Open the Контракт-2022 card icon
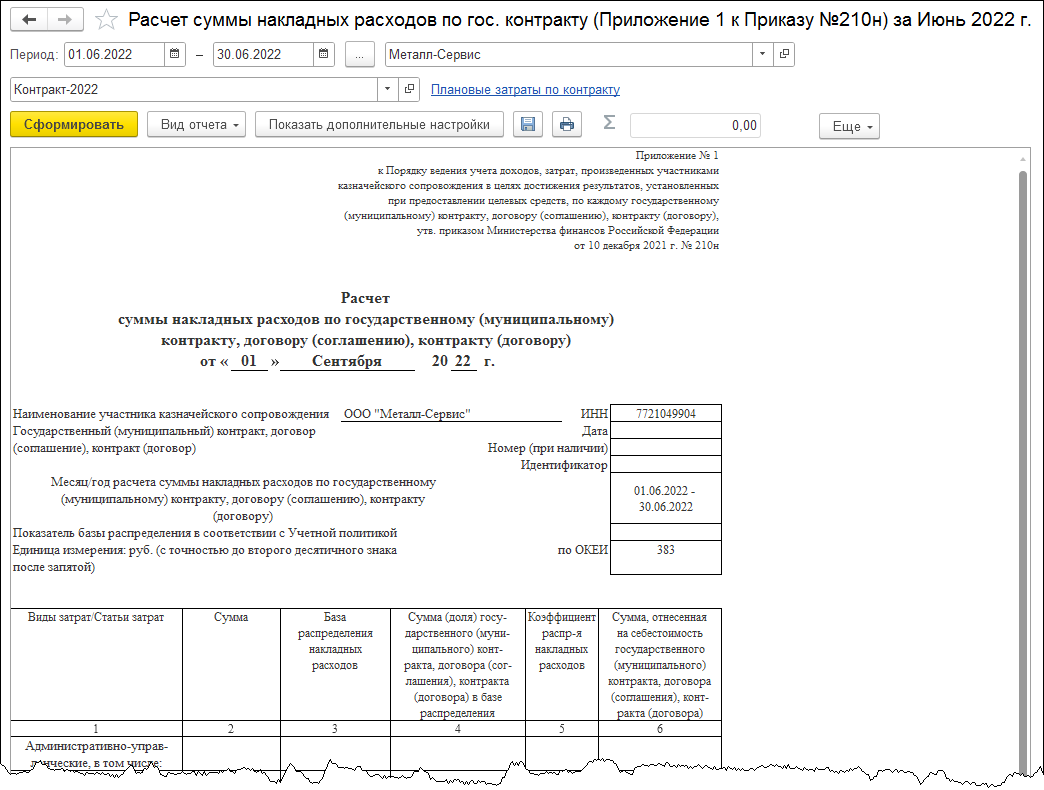The image size is (1044, 790). click(x=409, y=89)
